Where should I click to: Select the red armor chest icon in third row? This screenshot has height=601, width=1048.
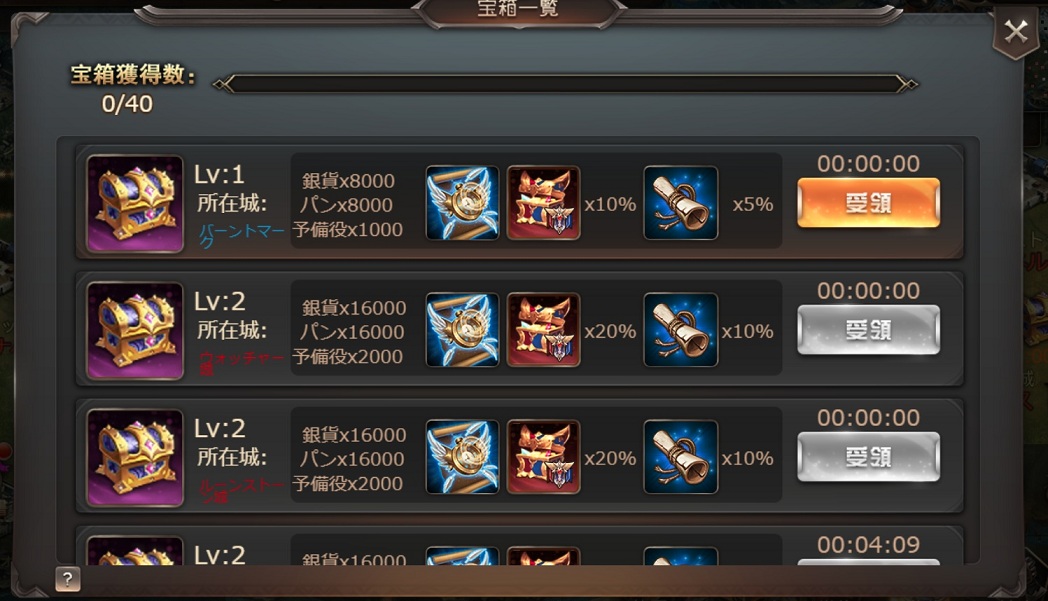543,457
